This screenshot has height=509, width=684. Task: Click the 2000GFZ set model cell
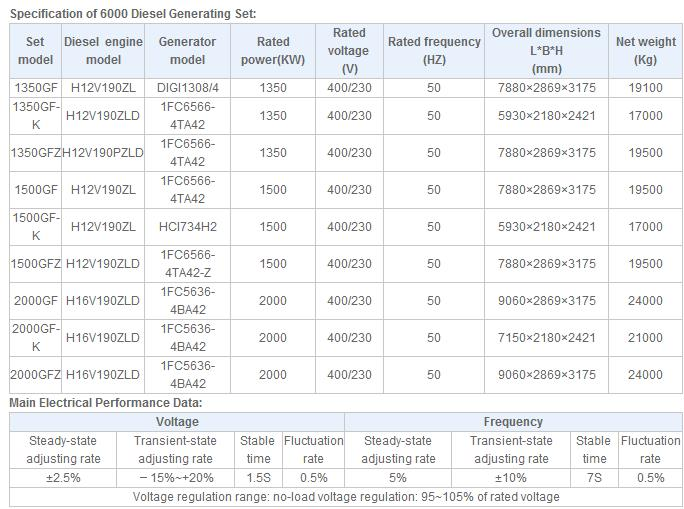point(35,375)
